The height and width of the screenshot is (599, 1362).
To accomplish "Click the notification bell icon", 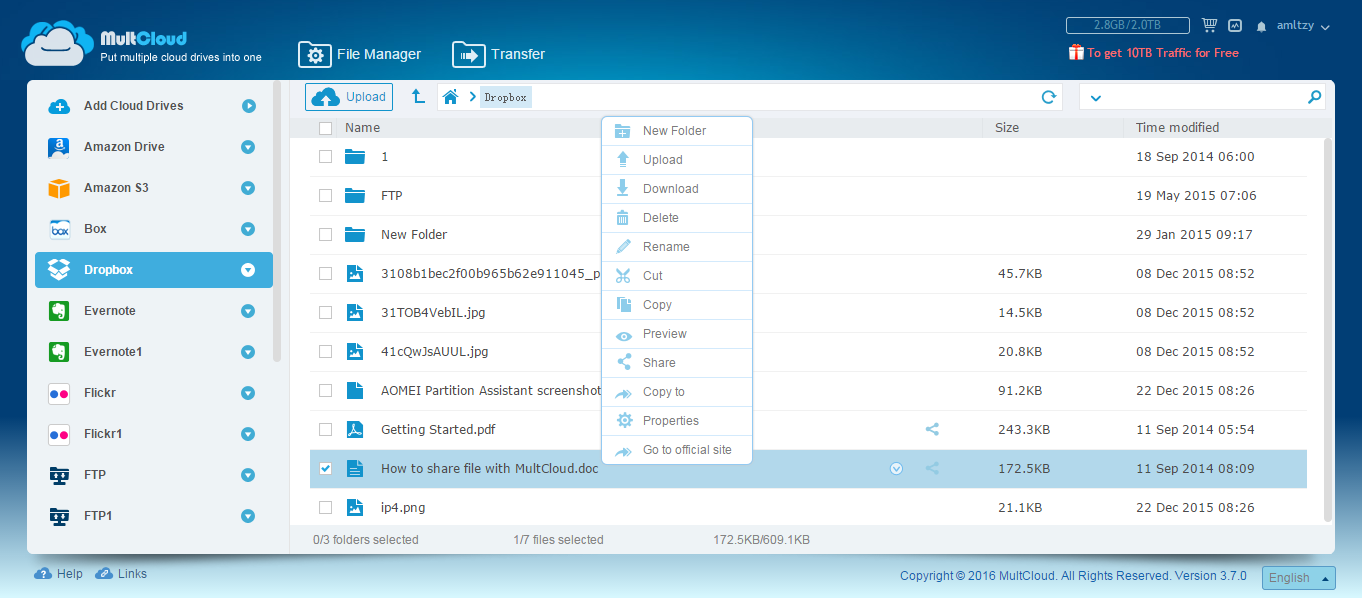I will tap(1262, 26).
